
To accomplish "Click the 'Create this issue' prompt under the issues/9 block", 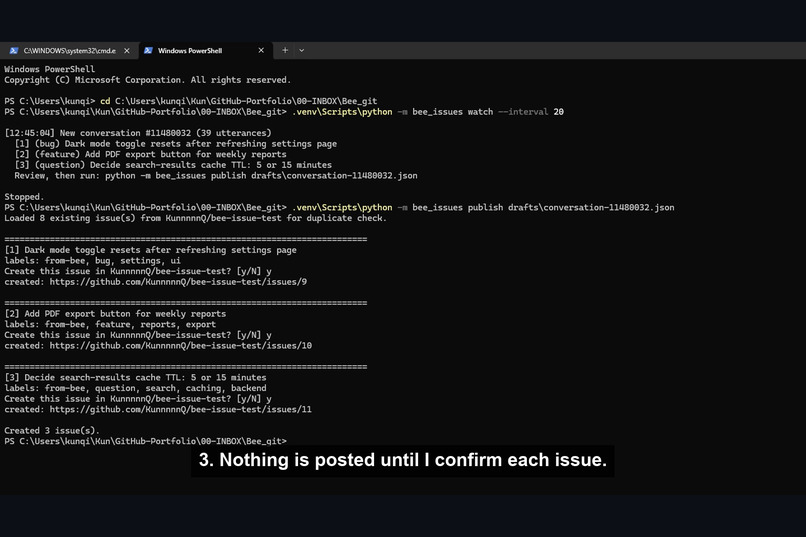I will (x=138, y=271).
